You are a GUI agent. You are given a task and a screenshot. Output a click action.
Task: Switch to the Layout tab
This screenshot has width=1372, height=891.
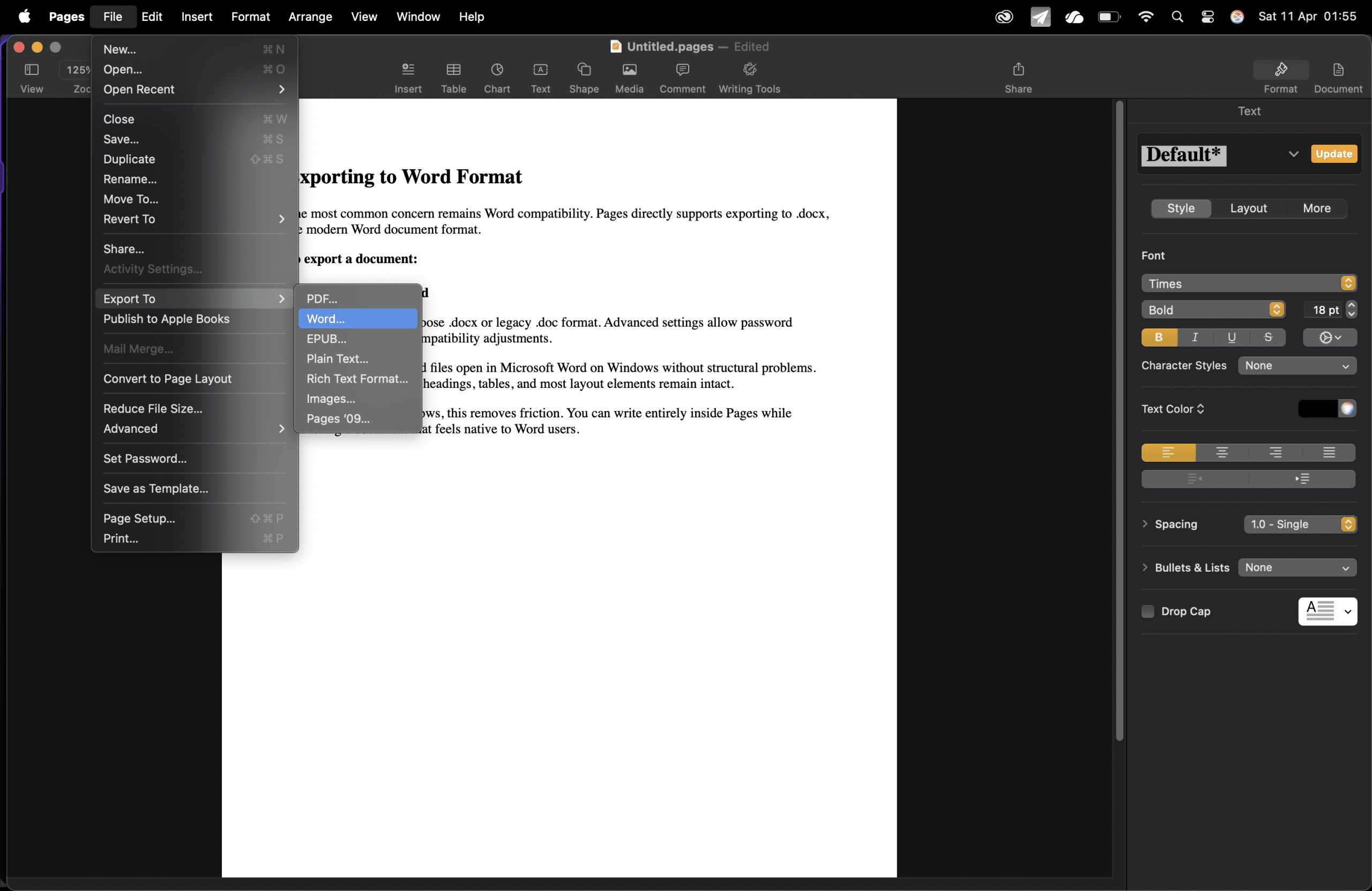1248,208
